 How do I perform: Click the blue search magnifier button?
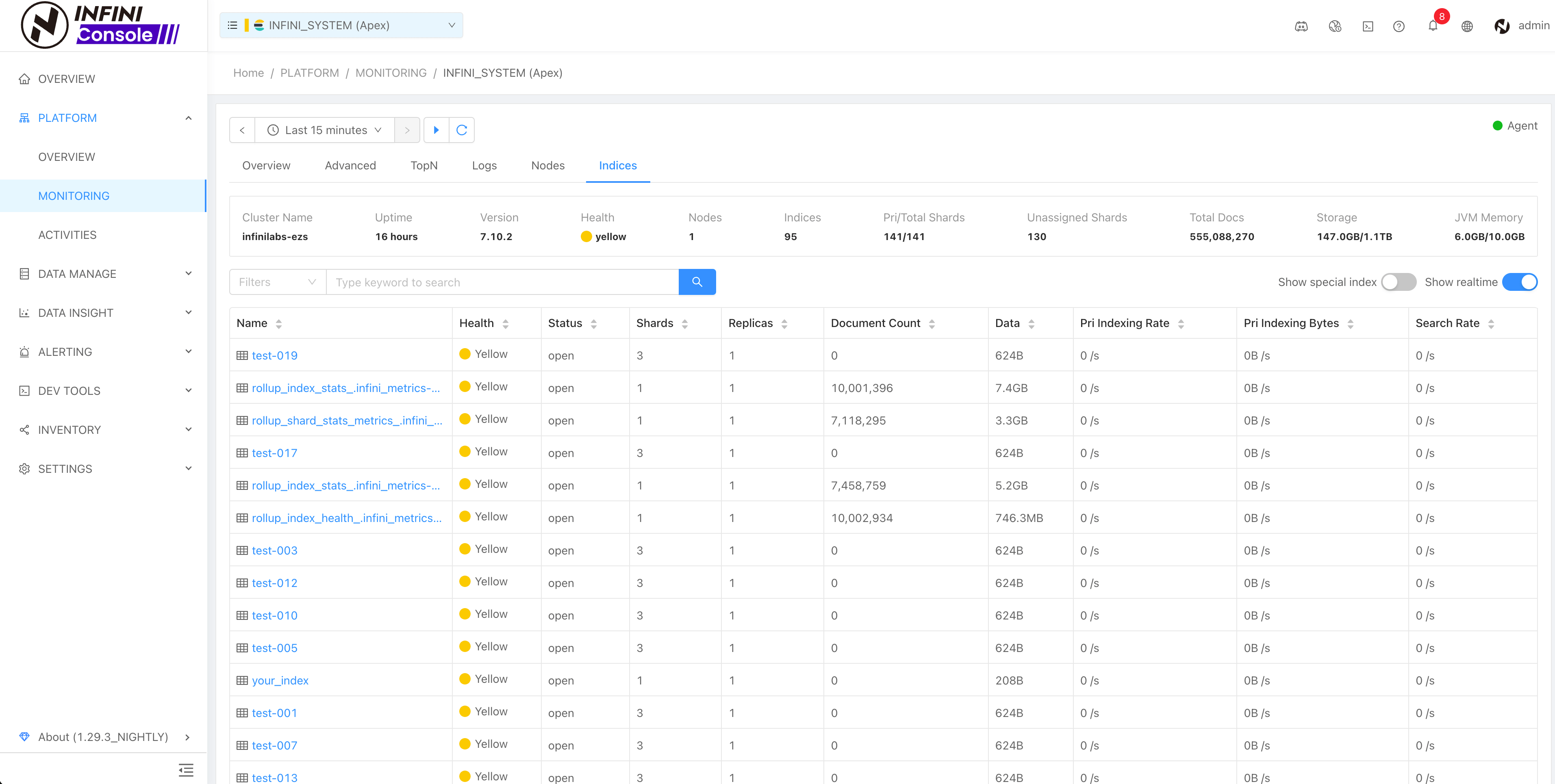[x=697, y=282]
